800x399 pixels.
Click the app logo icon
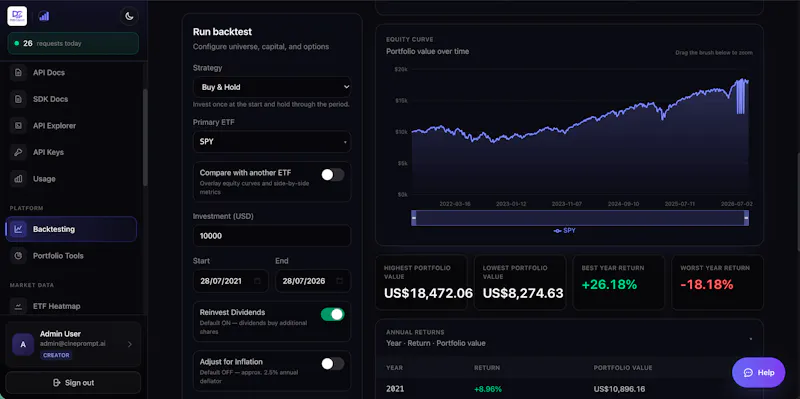(x=17, y=16)
